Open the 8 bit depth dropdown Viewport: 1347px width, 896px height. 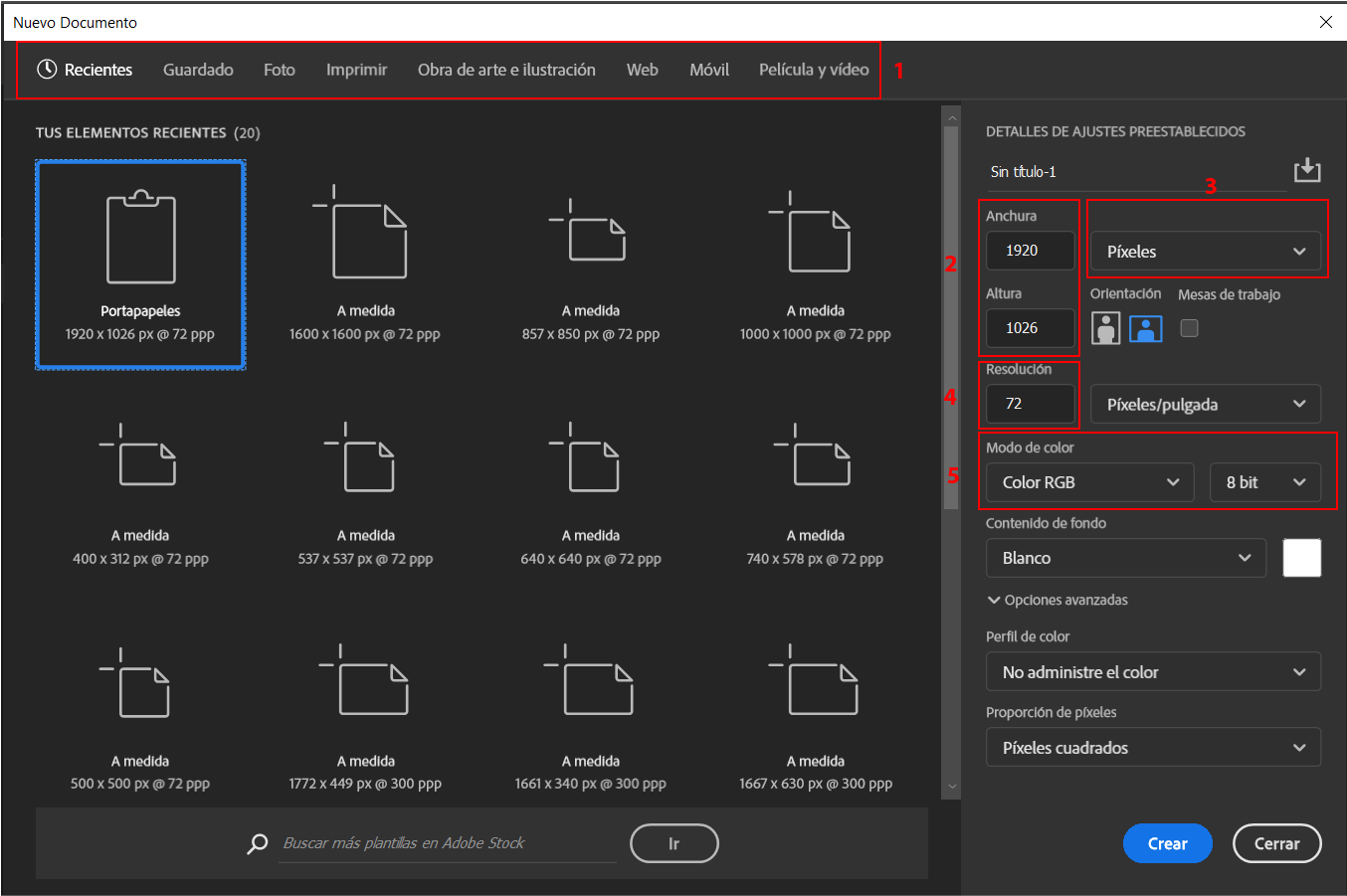1265,482
